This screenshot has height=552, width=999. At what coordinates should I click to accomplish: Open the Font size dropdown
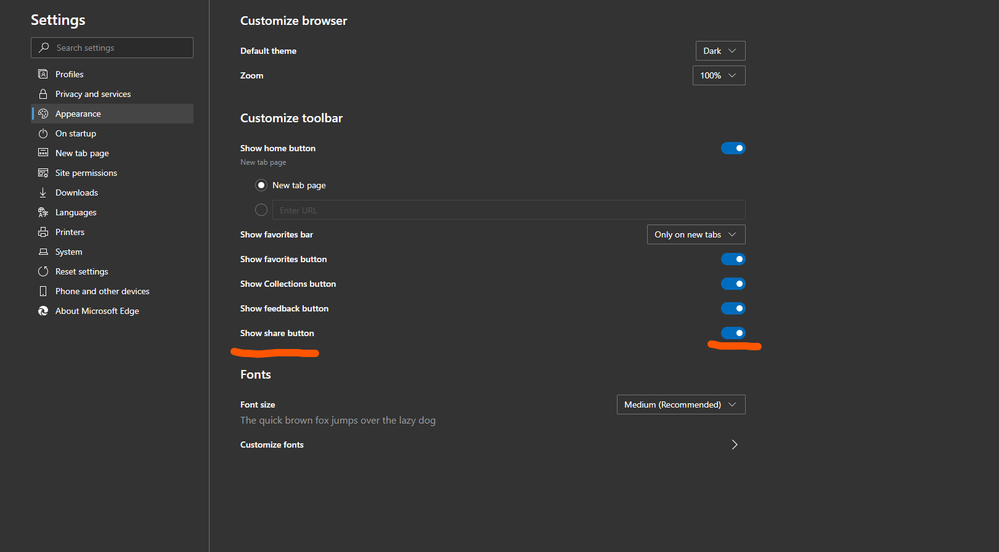(x=681, y=405)
